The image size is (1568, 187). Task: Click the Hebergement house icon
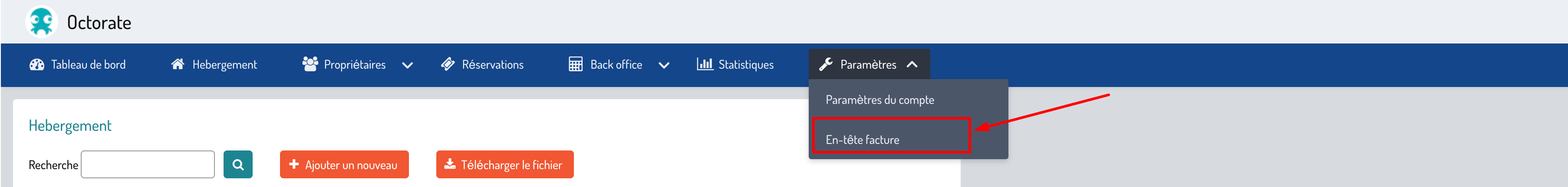178,64
